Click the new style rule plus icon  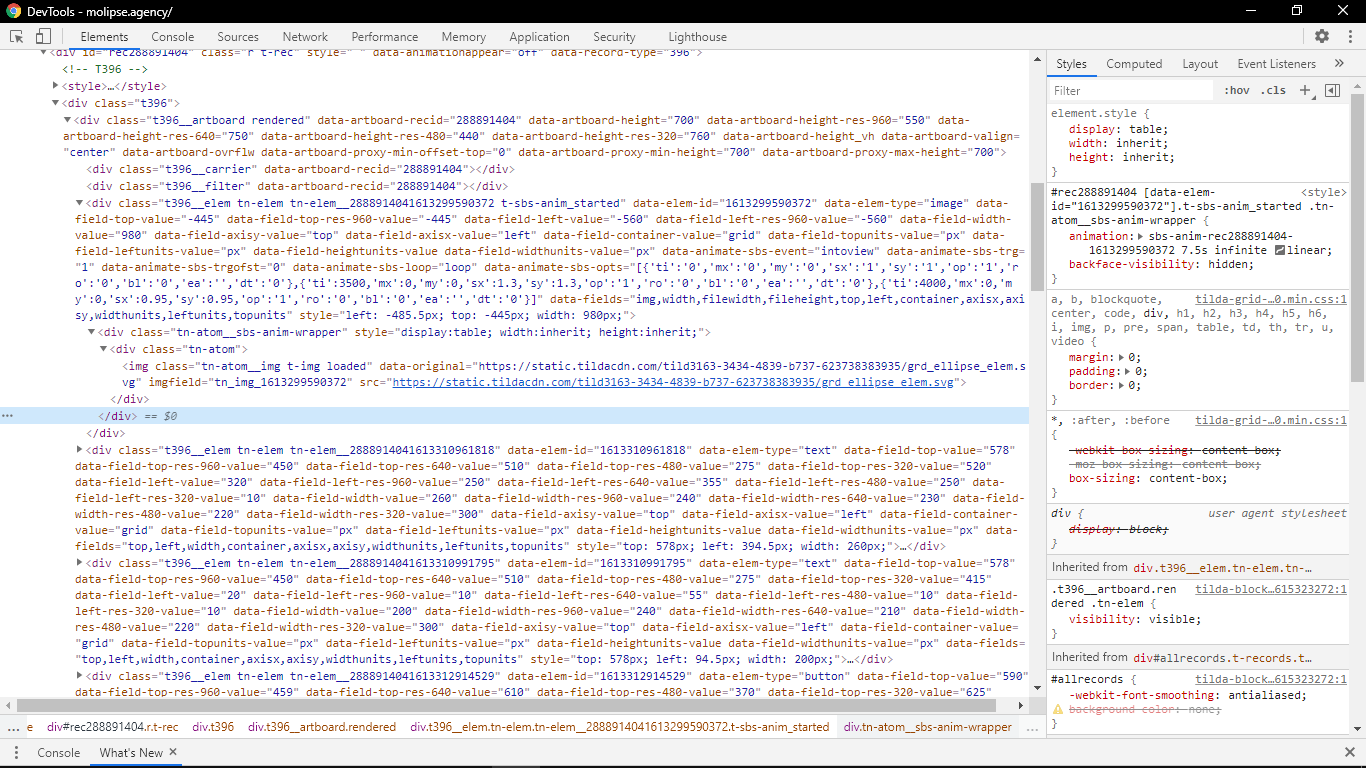tap(1304, 90)
